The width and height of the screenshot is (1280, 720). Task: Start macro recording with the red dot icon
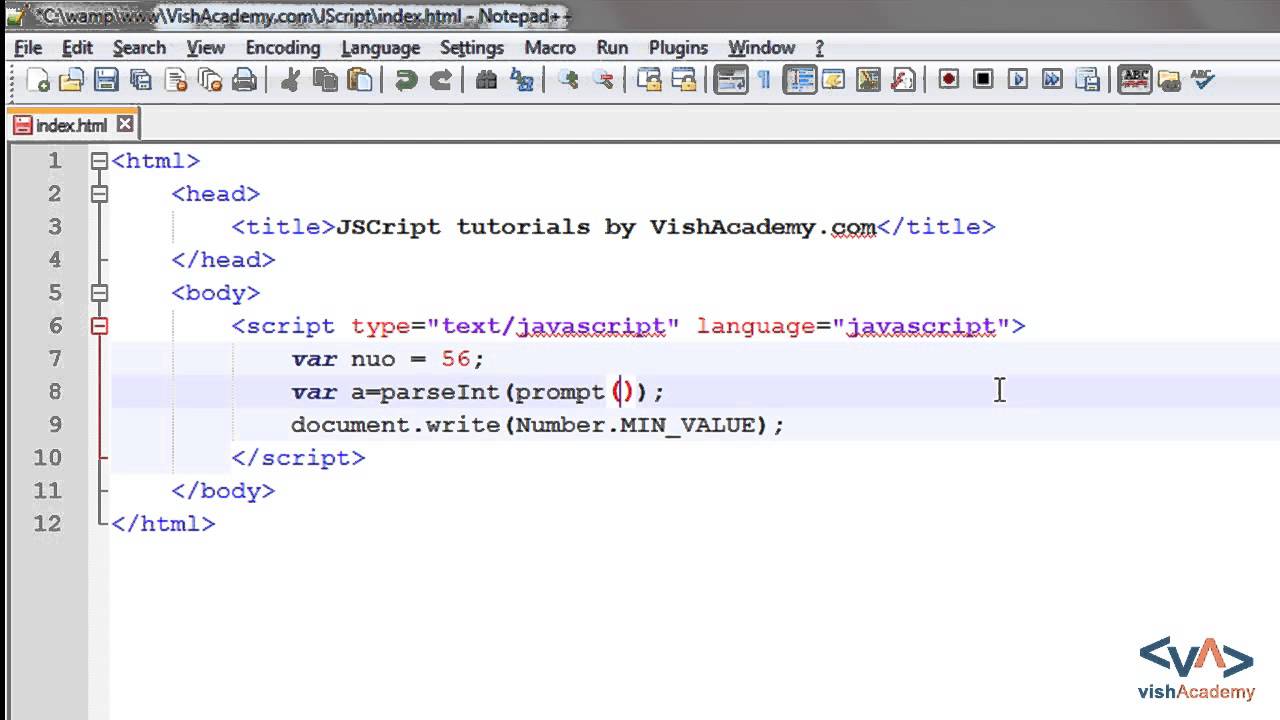(x=948, y=80)
